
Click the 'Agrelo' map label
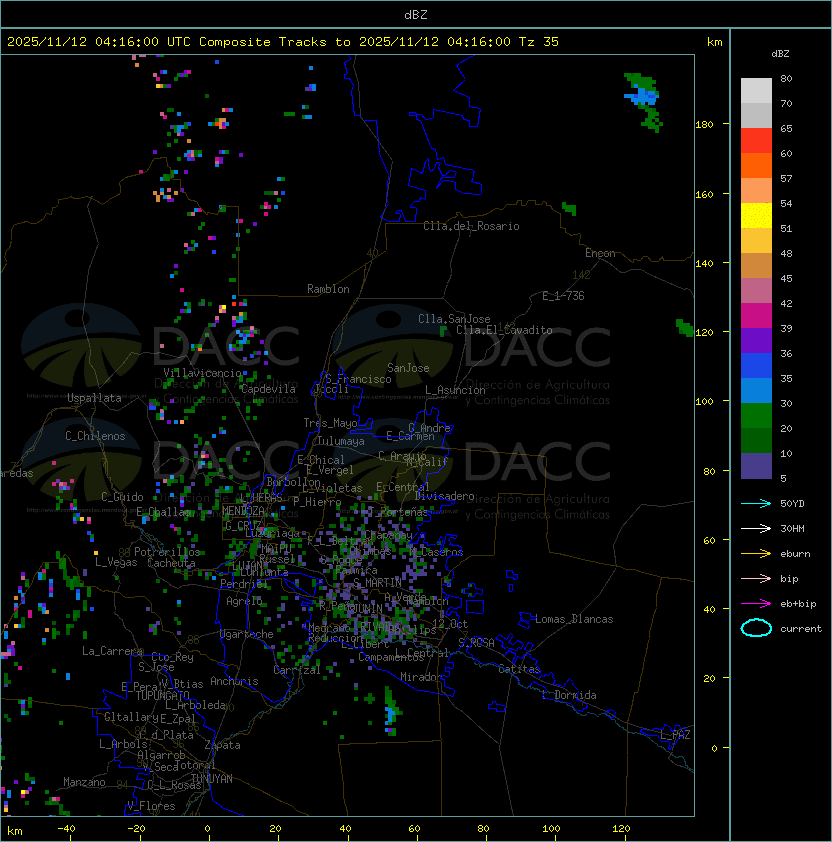pyautogui.click(x=244, y=601)
